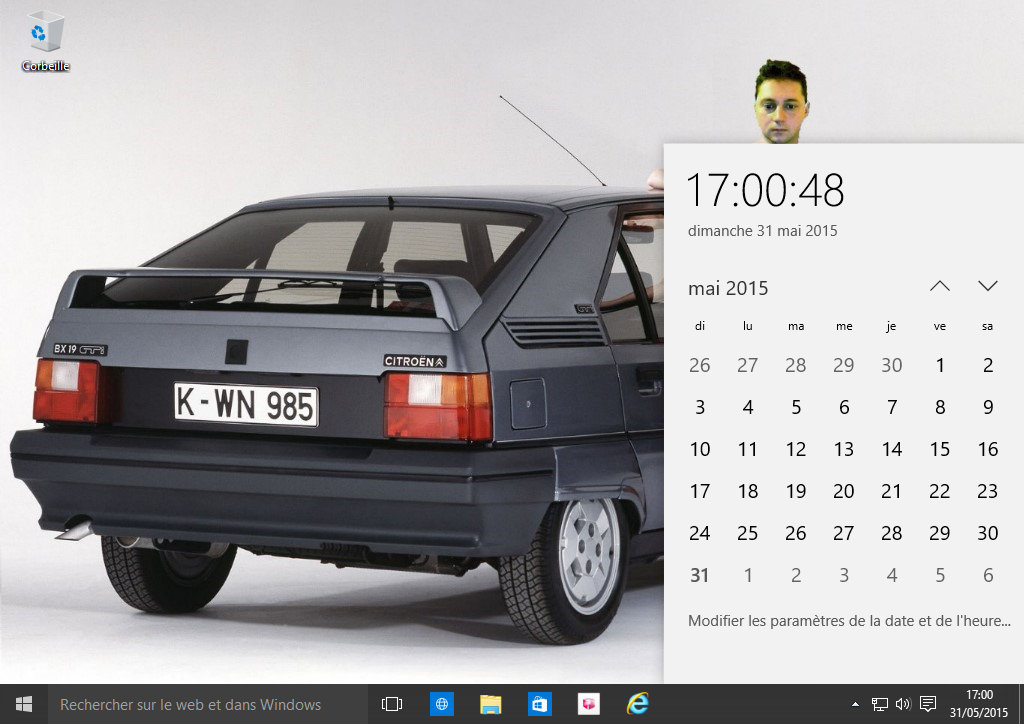Open File Explorer from the taskbar
The height and width of the screenshot is (724, 1024).
coord(490,704)
